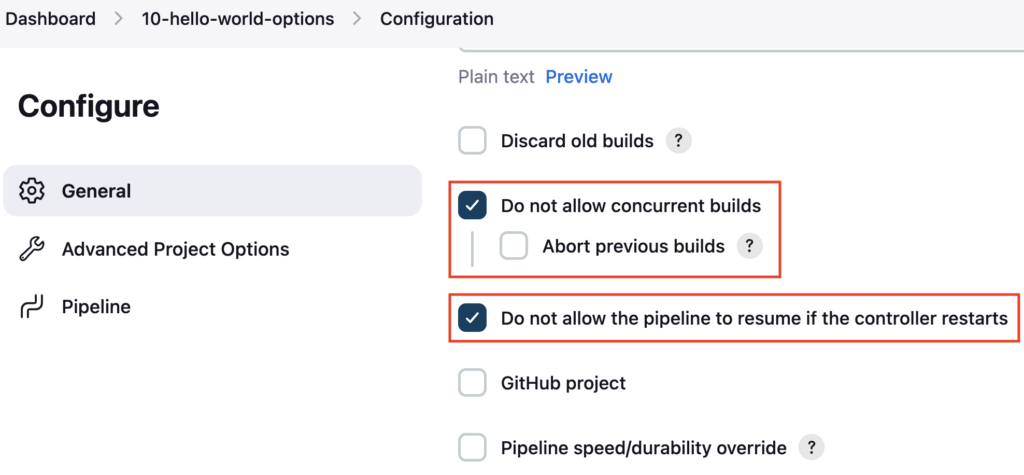The height and width of the screenshot is (475, 1024).
Task: Click the Pipeline icon in sidebar
Action: (31, 306)
